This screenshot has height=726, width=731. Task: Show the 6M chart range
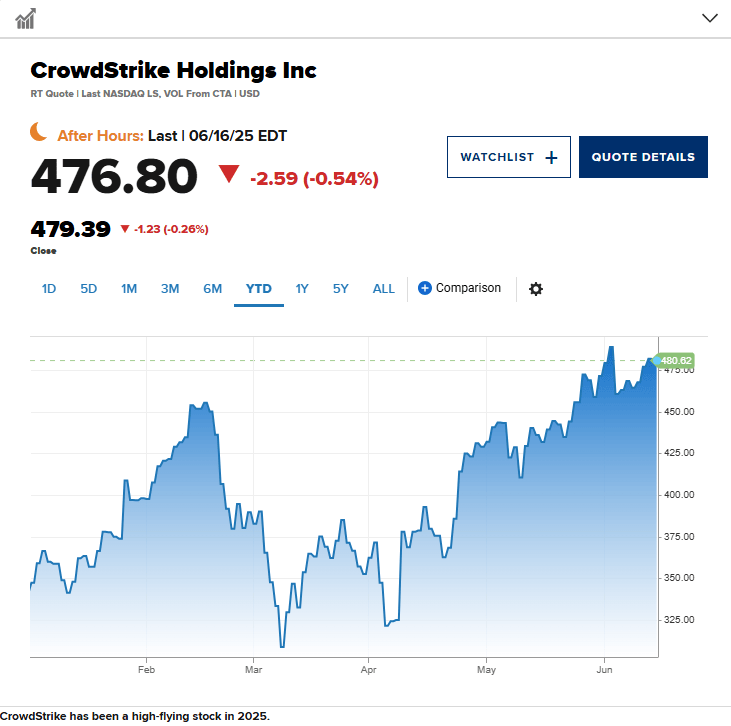click(212, 289)
